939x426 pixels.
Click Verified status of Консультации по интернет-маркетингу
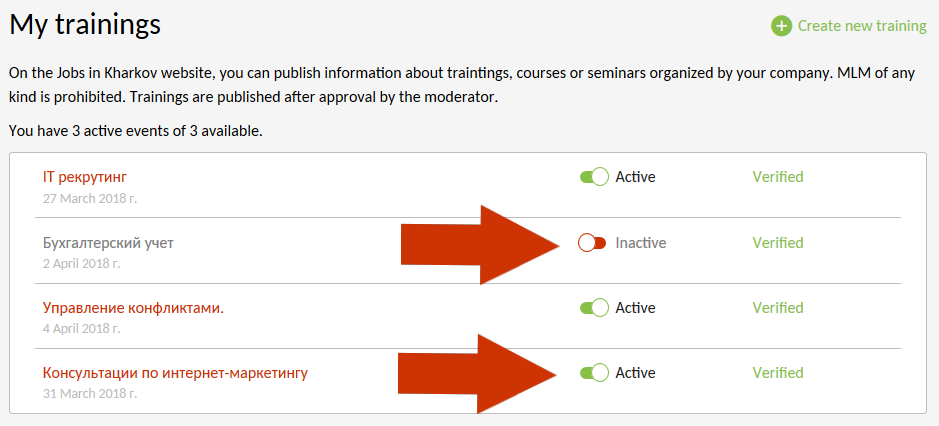tap(778, 373)
